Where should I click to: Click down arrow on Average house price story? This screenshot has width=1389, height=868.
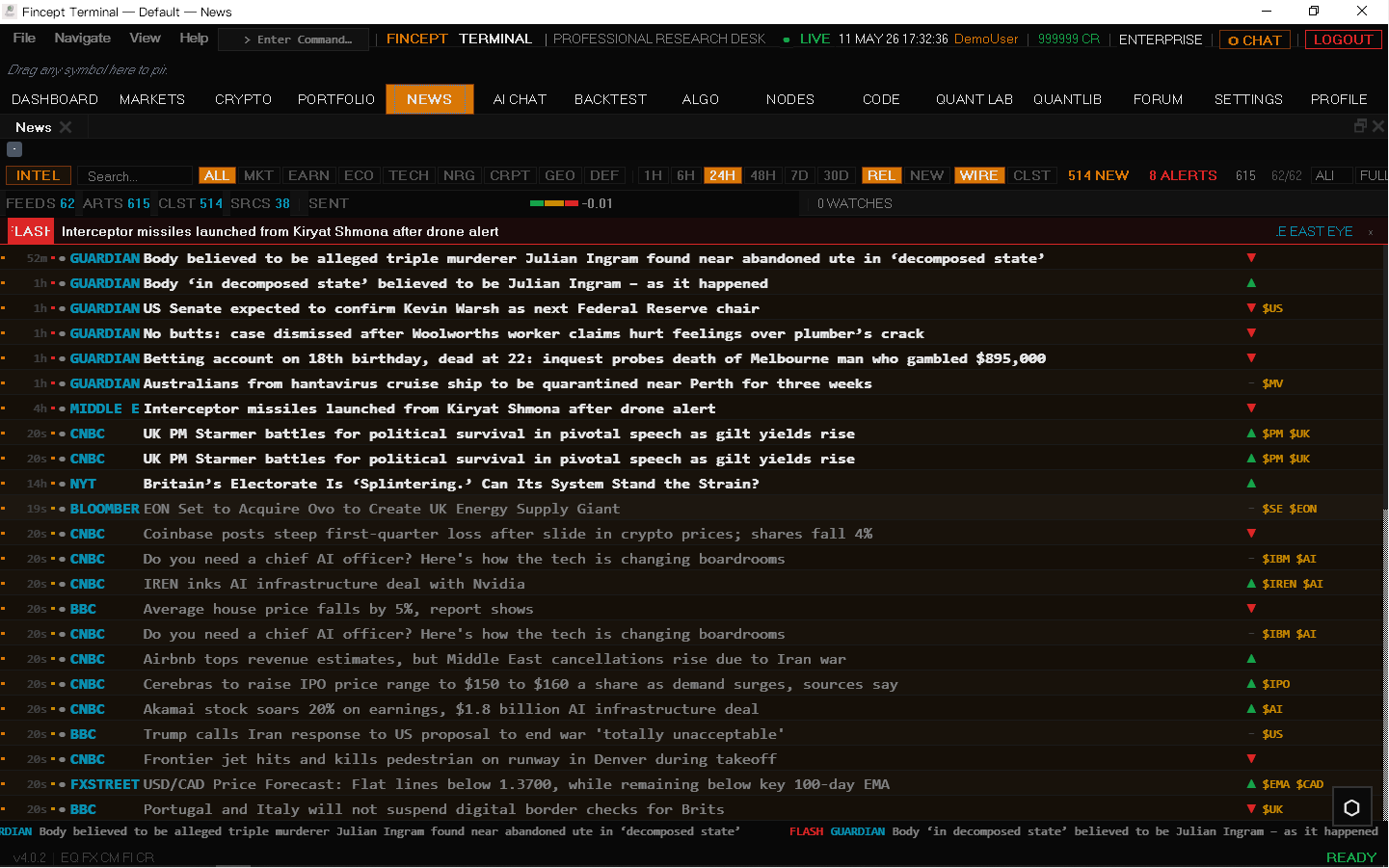(1251, 608)
